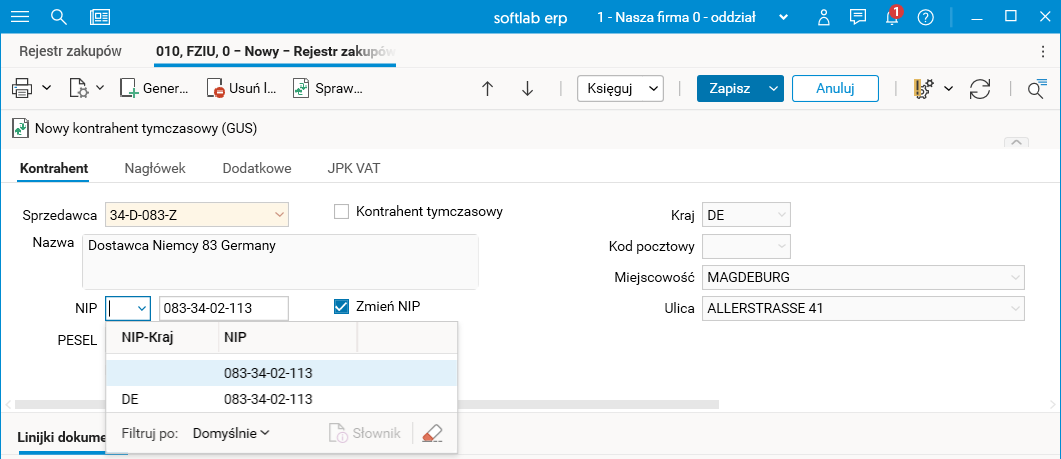
Task: Expand Zapisz button dropdown arrow
Action: click(x=773, y=88)
